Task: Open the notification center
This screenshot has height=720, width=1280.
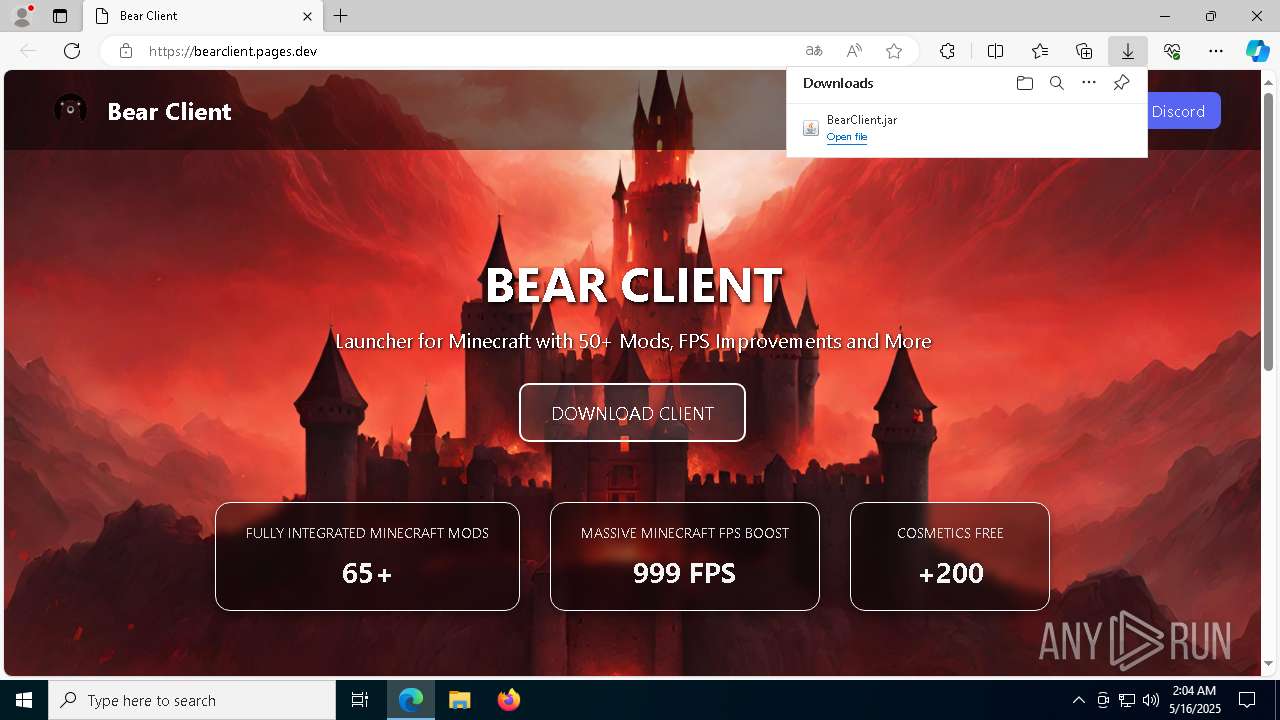Action: [x=1247, y=700]
